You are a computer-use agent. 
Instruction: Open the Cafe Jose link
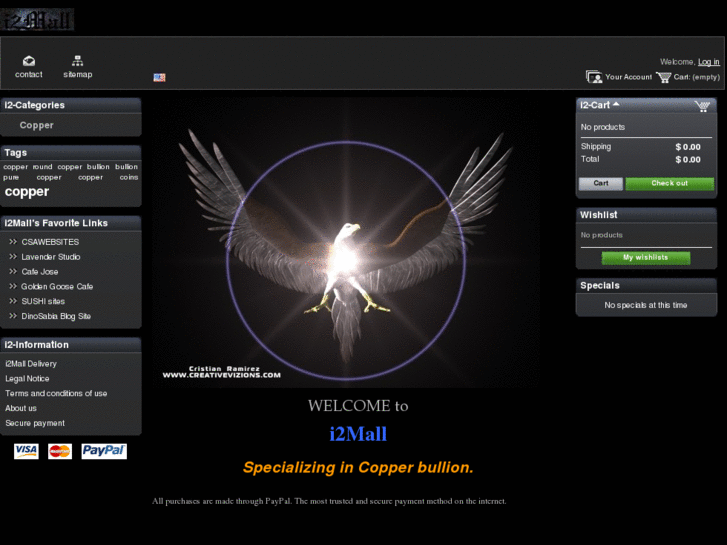(x=40, y=272)
